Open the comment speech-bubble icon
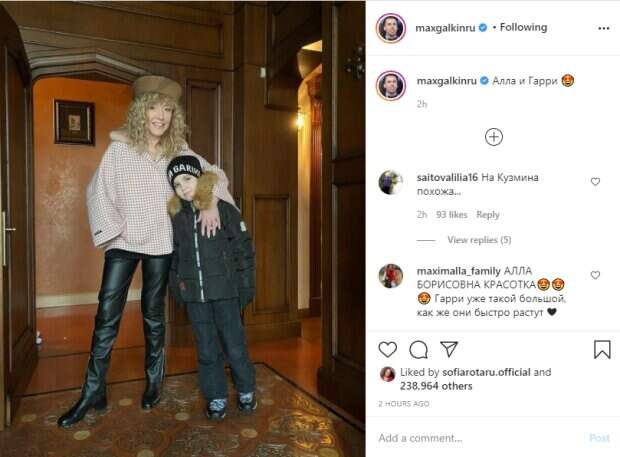620x457 pixels. pos(418,349)
